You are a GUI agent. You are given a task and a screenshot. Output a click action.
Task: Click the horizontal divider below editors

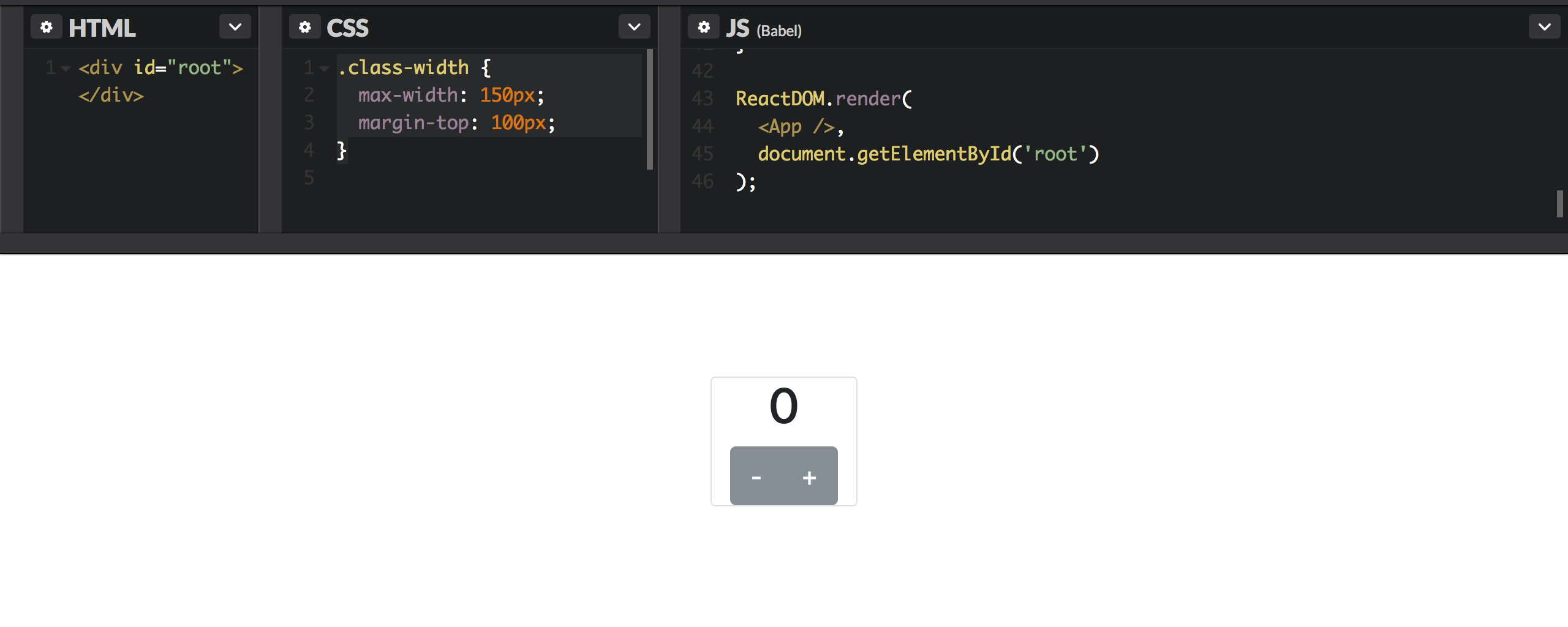(784, 244)
